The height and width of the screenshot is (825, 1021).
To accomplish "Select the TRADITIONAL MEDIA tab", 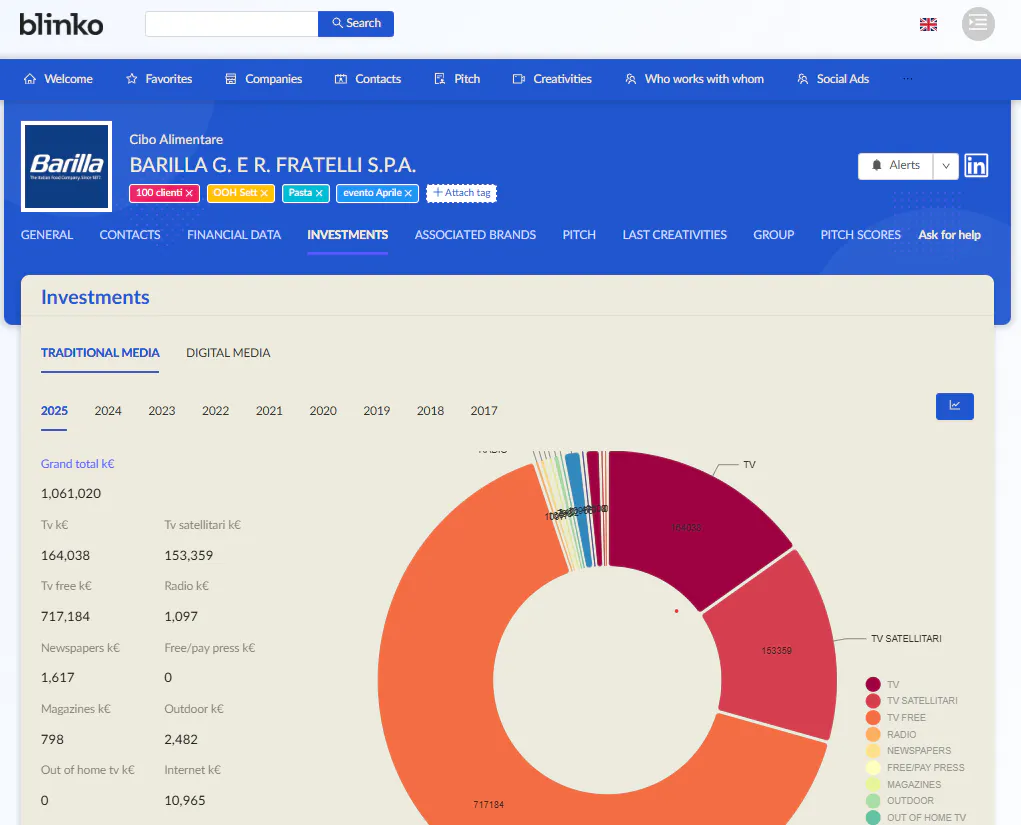I will point(100,353).
